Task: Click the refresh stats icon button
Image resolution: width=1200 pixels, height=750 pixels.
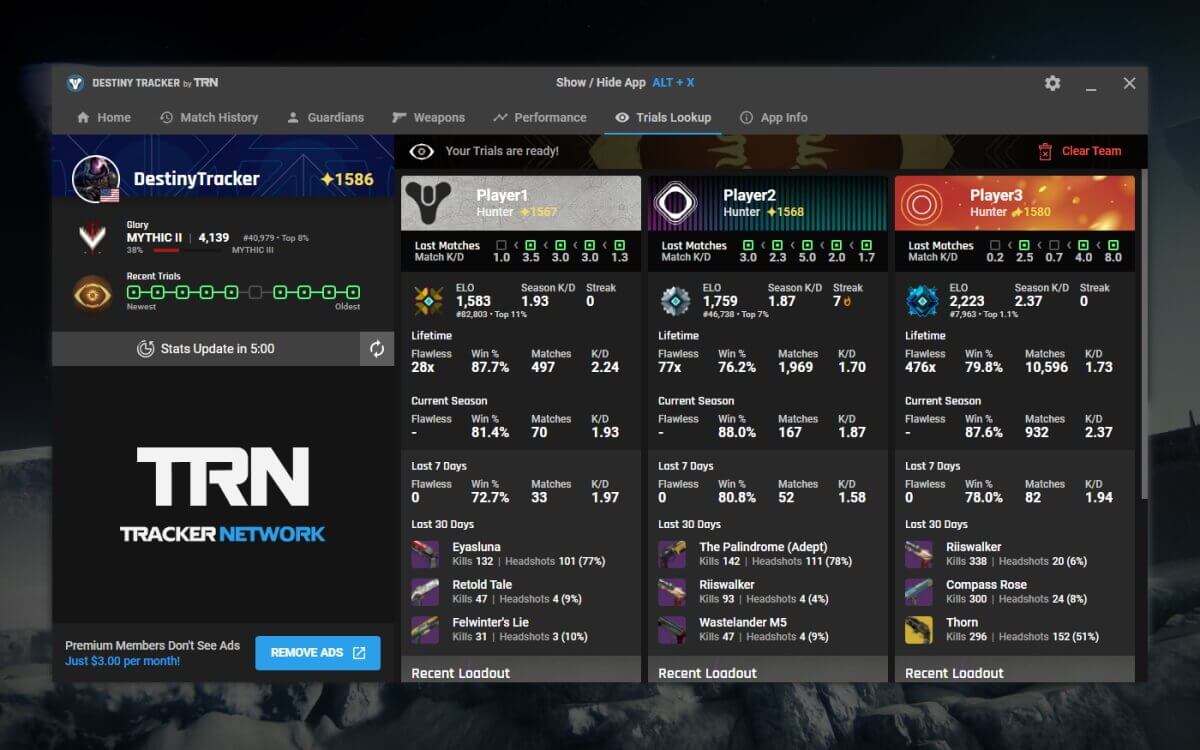Action: pyautogui.click(x=377, y=349)
